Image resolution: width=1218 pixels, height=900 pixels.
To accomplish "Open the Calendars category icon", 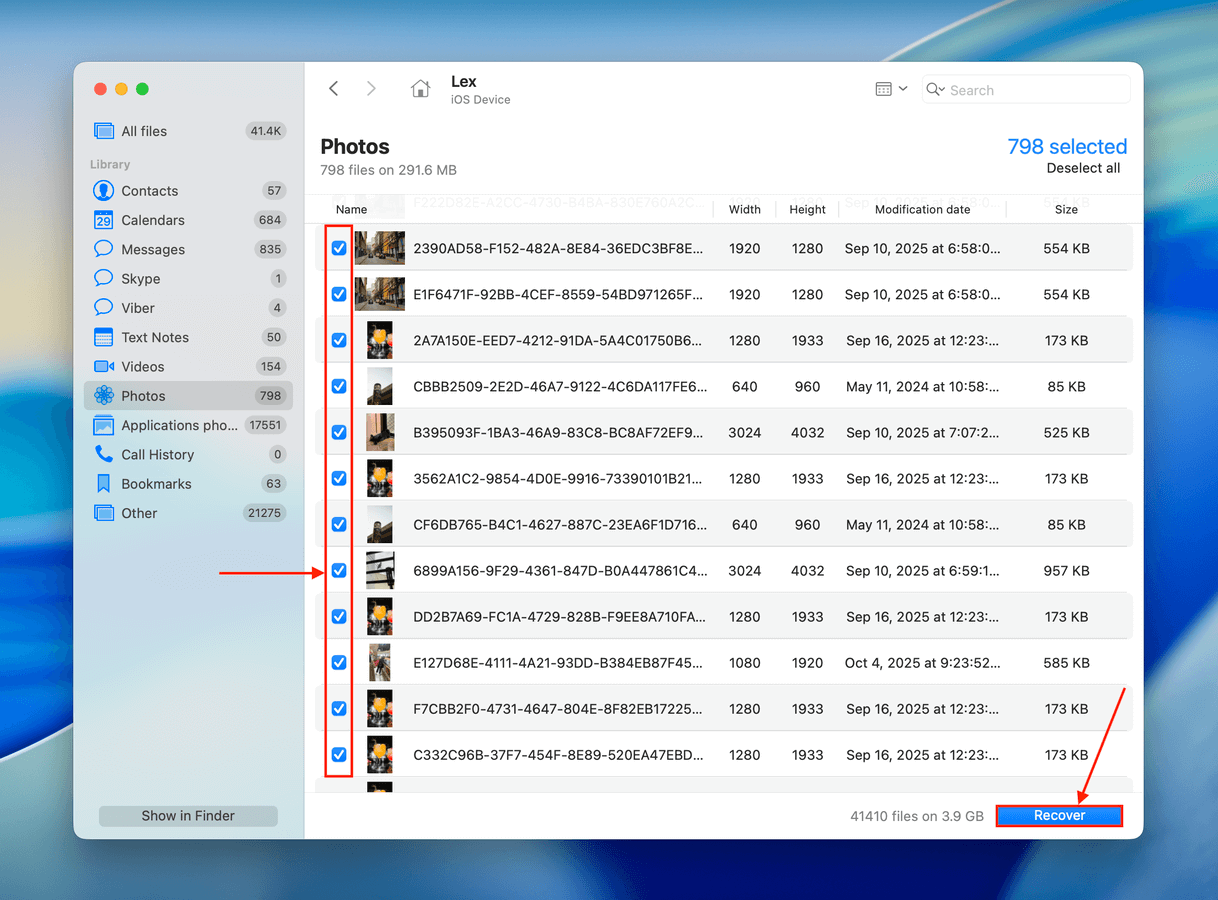I will [x=103, y=220].
